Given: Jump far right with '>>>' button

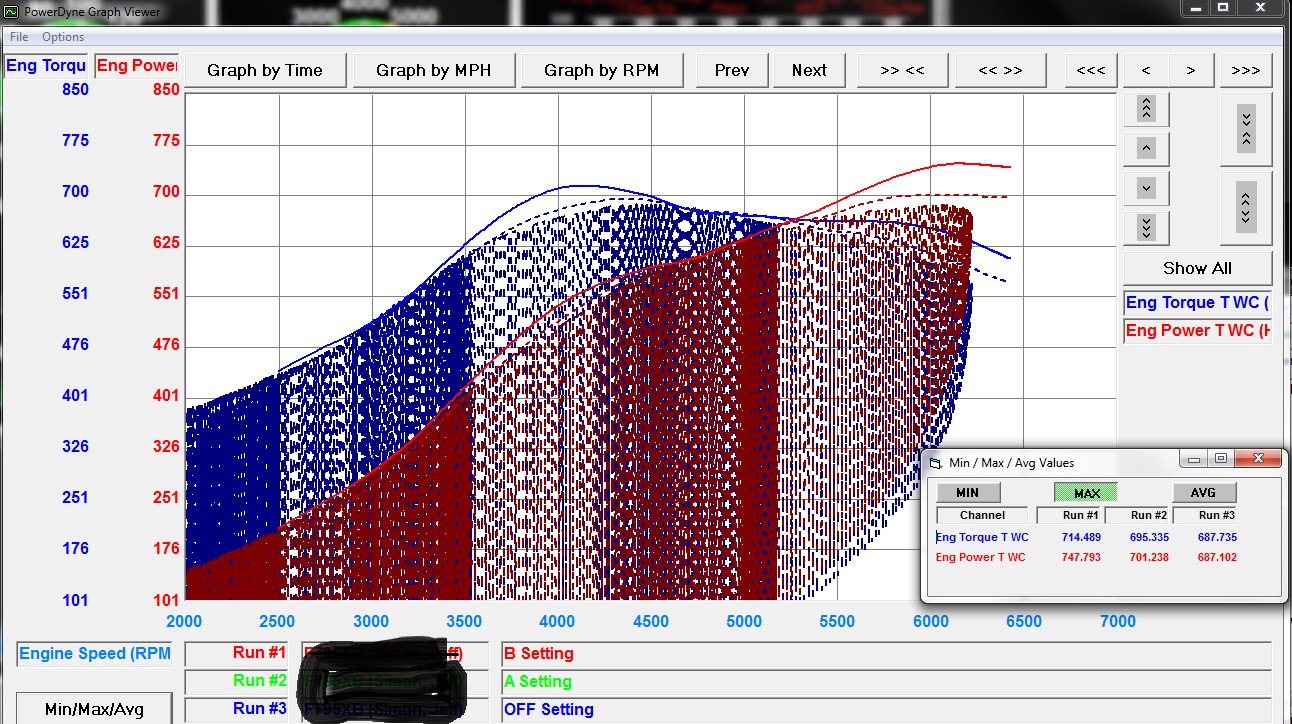Looking at the screenshot, I should [1245, 70].
